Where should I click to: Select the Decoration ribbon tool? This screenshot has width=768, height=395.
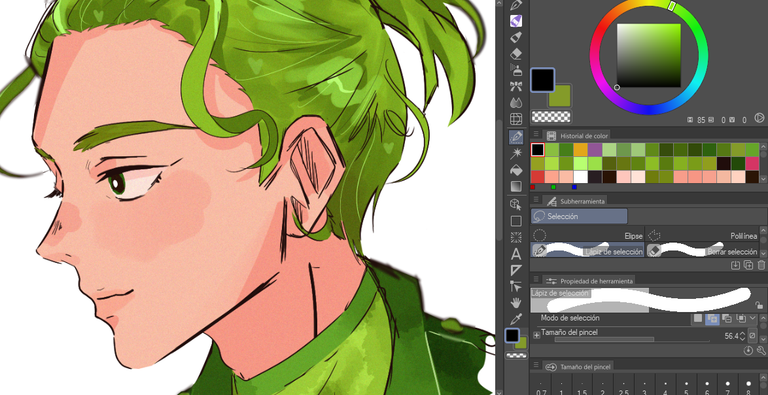tap(516, 86)
